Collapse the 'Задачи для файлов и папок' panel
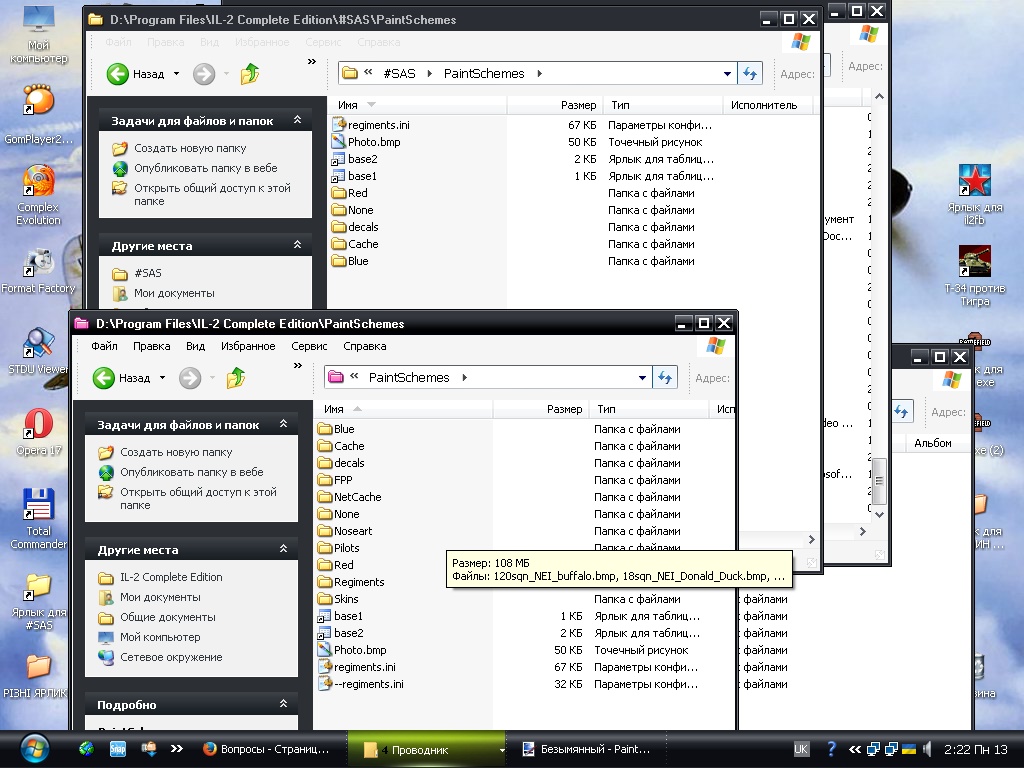Image resolution: width=1024 pixels, height=768 pixels. coord(283,425)
